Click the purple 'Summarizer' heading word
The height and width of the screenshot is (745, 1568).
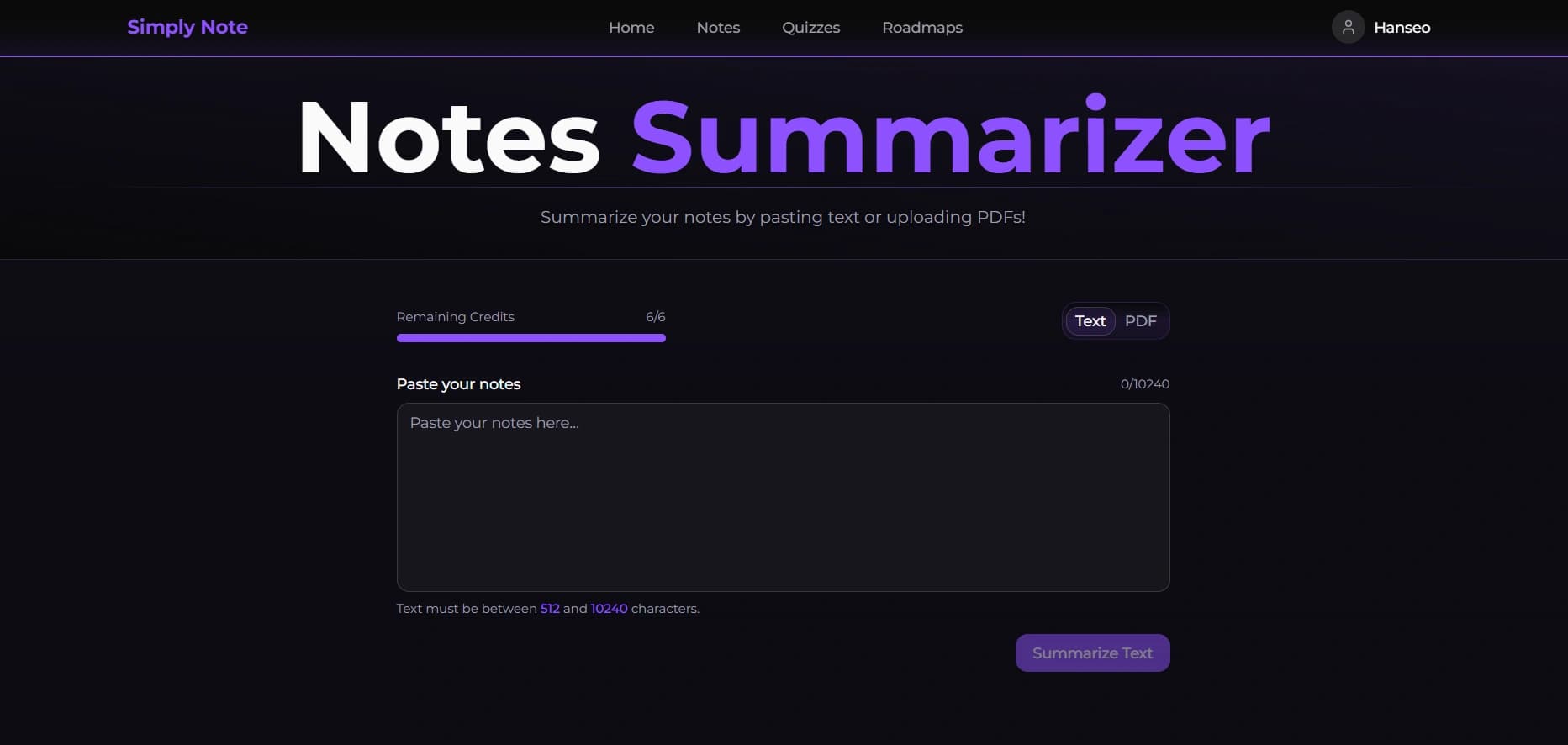(x=950, y=138)
